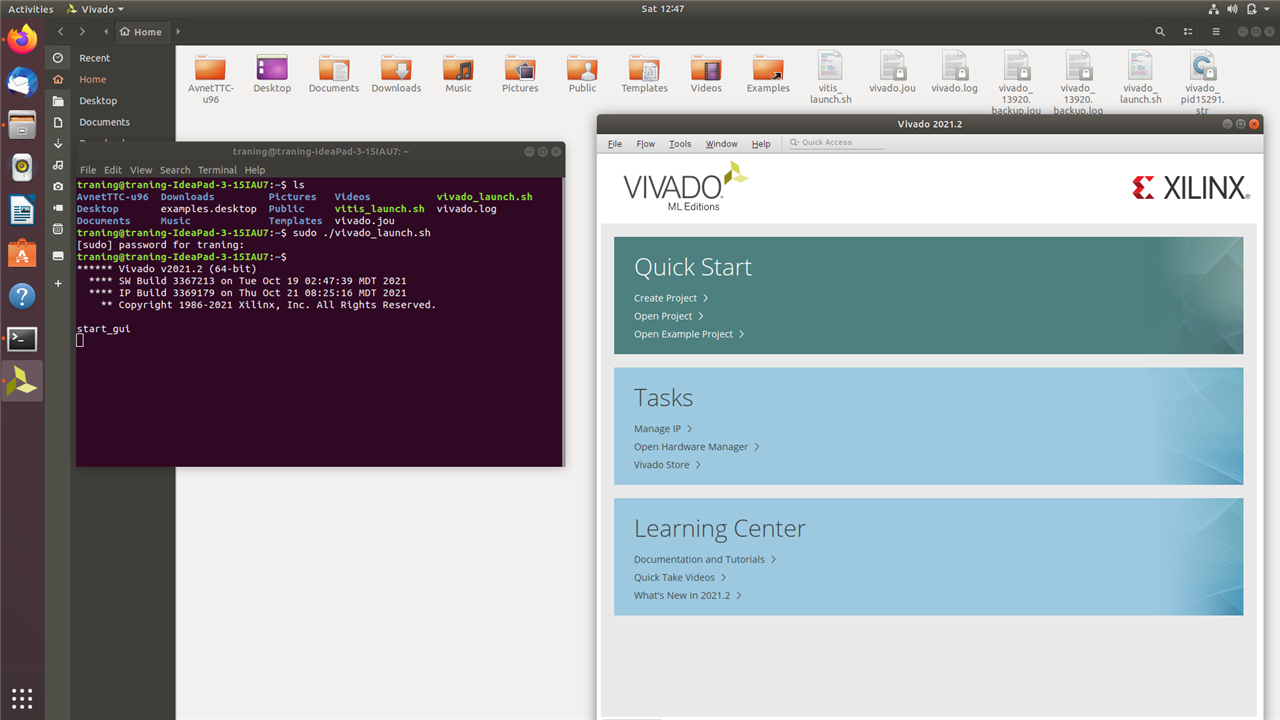Open the Terminal File menu
1280x720 pixels.
click(88, 170)
